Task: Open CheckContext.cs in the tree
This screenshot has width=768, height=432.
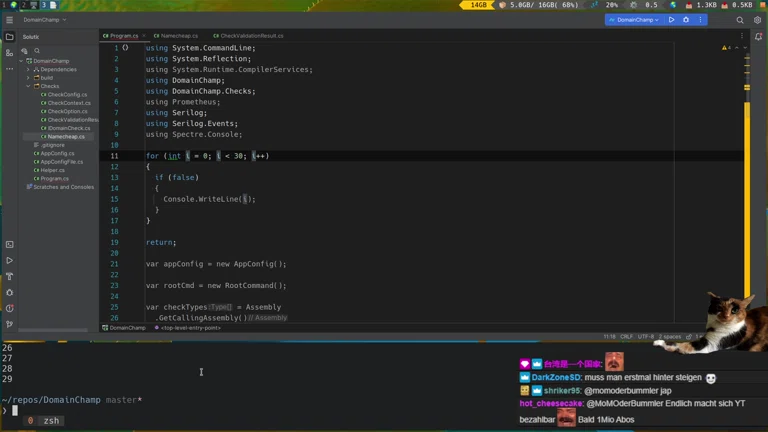Action: [66, 103]
